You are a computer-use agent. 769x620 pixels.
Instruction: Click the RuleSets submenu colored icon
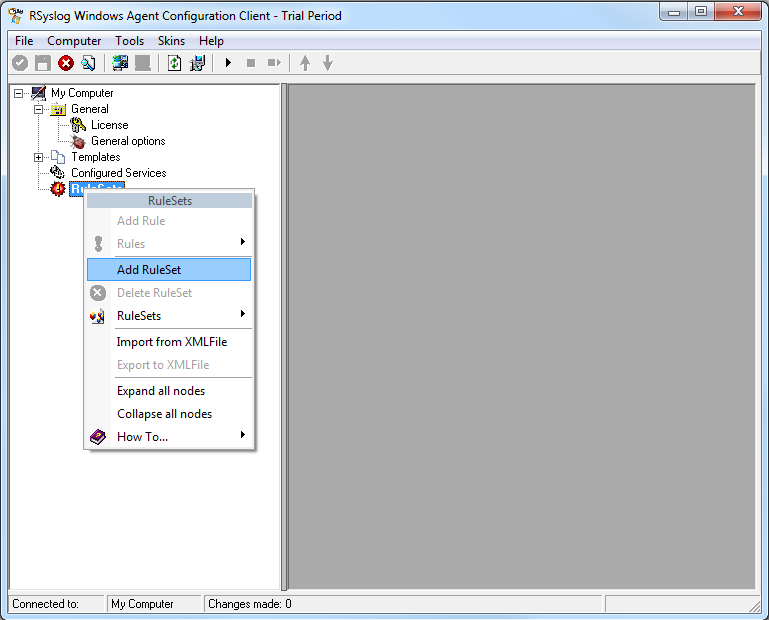(98, 316)
